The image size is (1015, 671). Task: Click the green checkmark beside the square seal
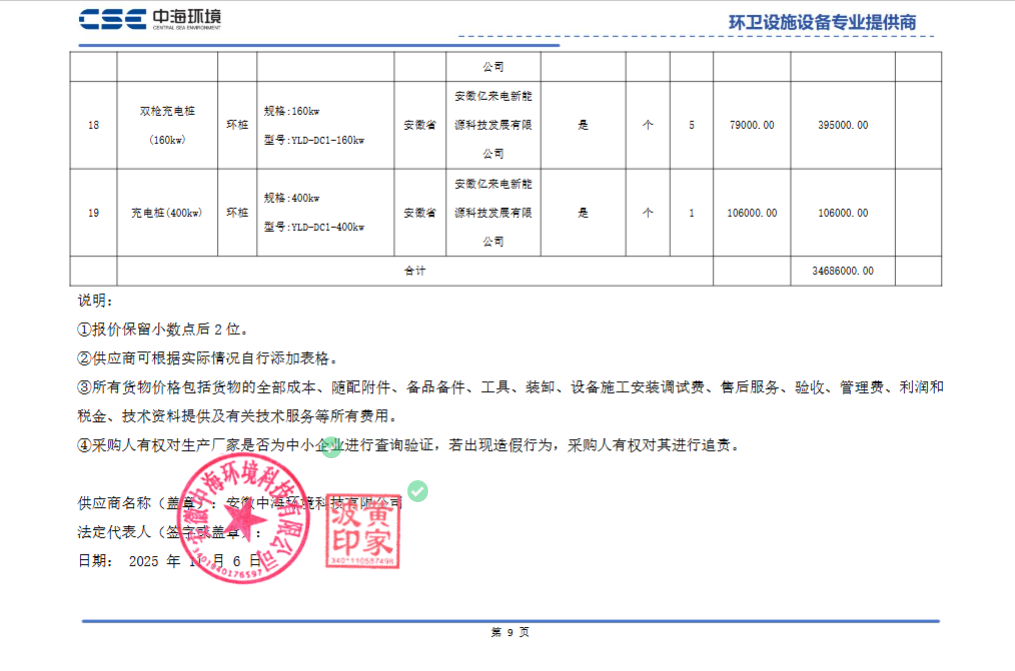(418, 490)
